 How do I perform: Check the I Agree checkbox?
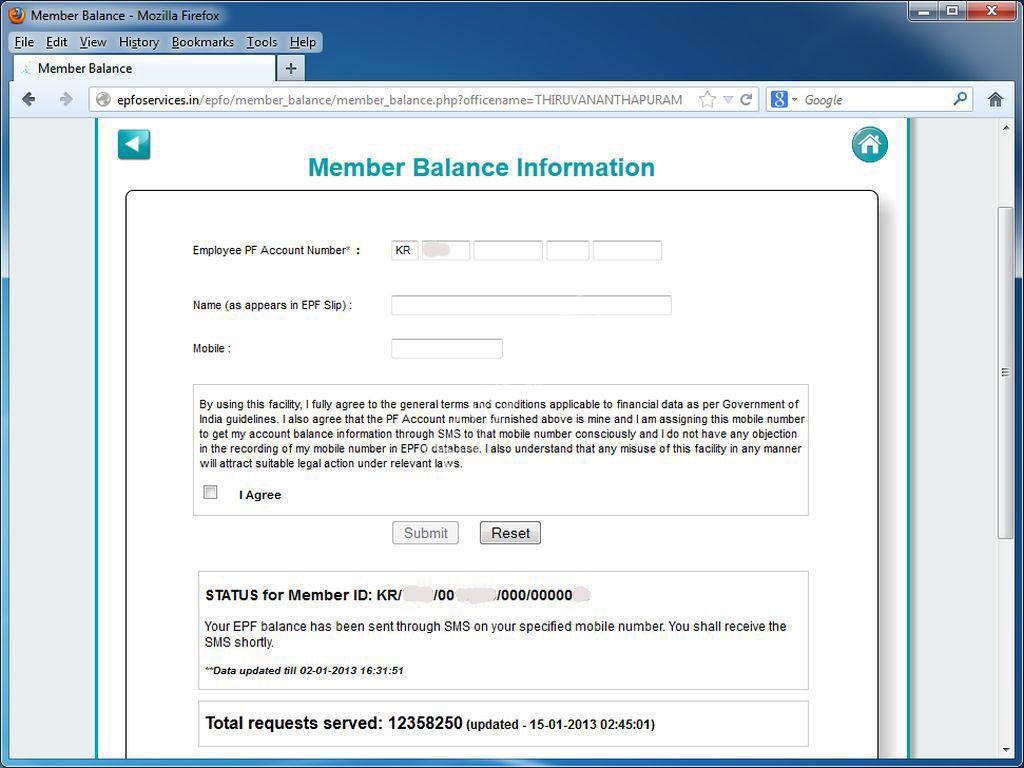click(210, 492)
